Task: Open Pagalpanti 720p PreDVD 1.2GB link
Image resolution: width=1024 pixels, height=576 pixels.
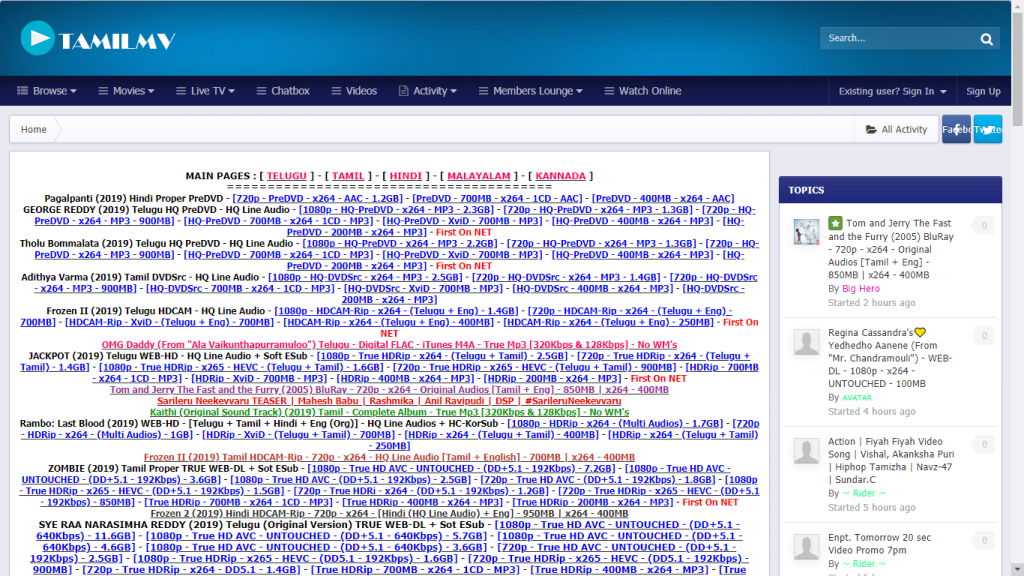Action: point(317,199)
